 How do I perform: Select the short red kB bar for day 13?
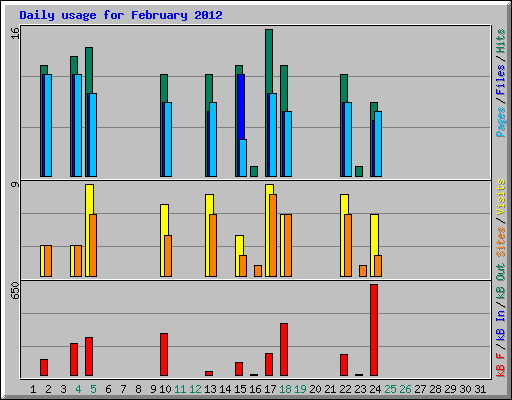pyautogui.click(x=209, y=373)
